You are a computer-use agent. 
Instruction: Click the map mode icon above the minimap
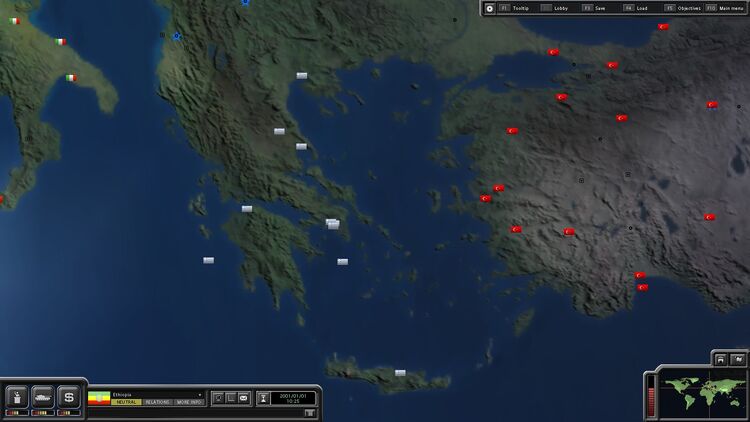(x=738, y=359)
